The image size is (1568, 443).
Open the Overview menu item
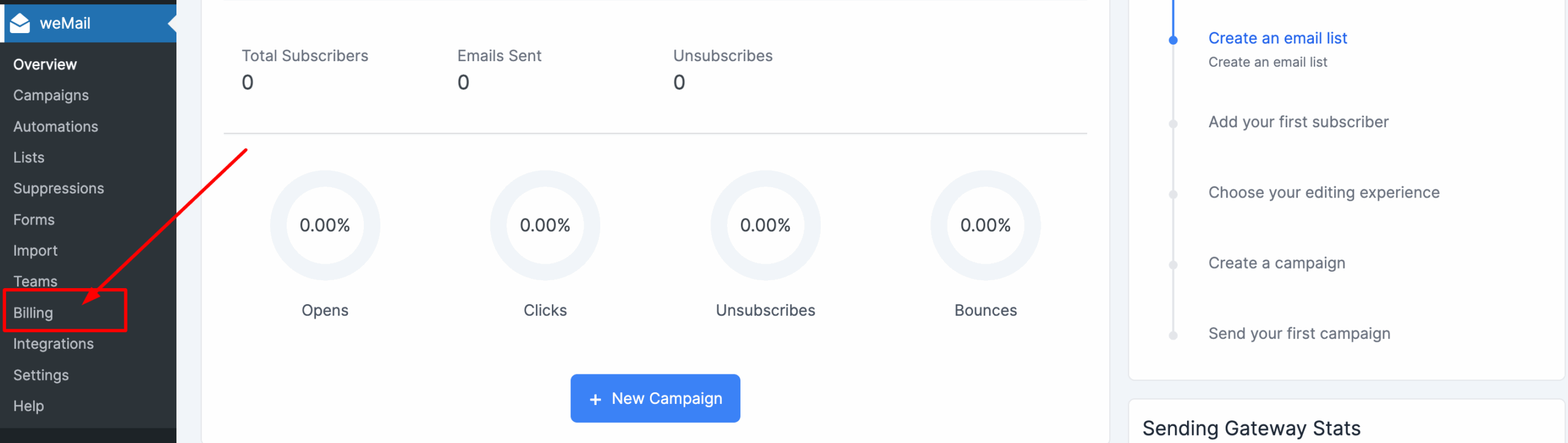[45, 64]
